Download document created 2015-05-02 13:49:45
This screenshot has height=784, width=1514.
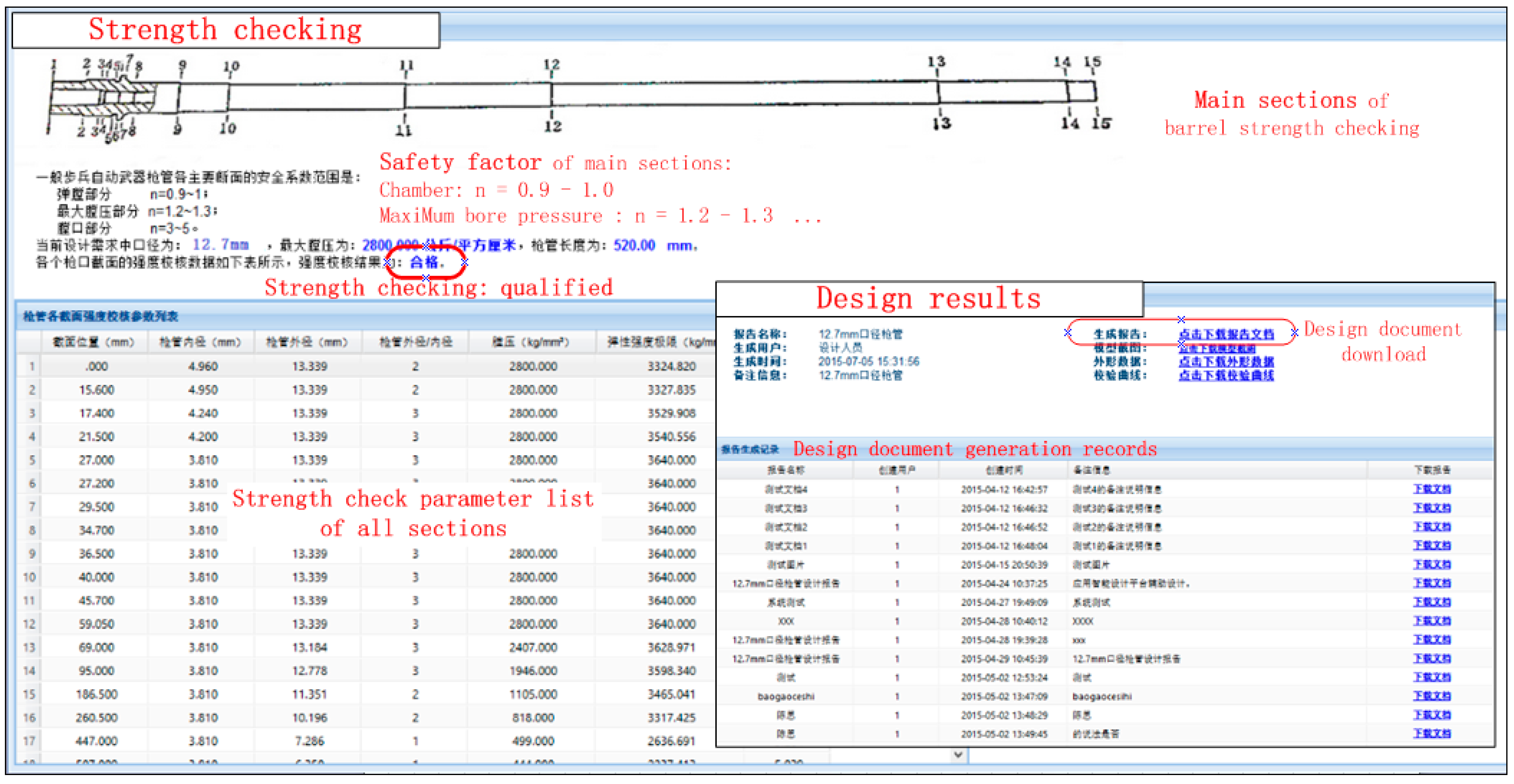coord(1431,733)
